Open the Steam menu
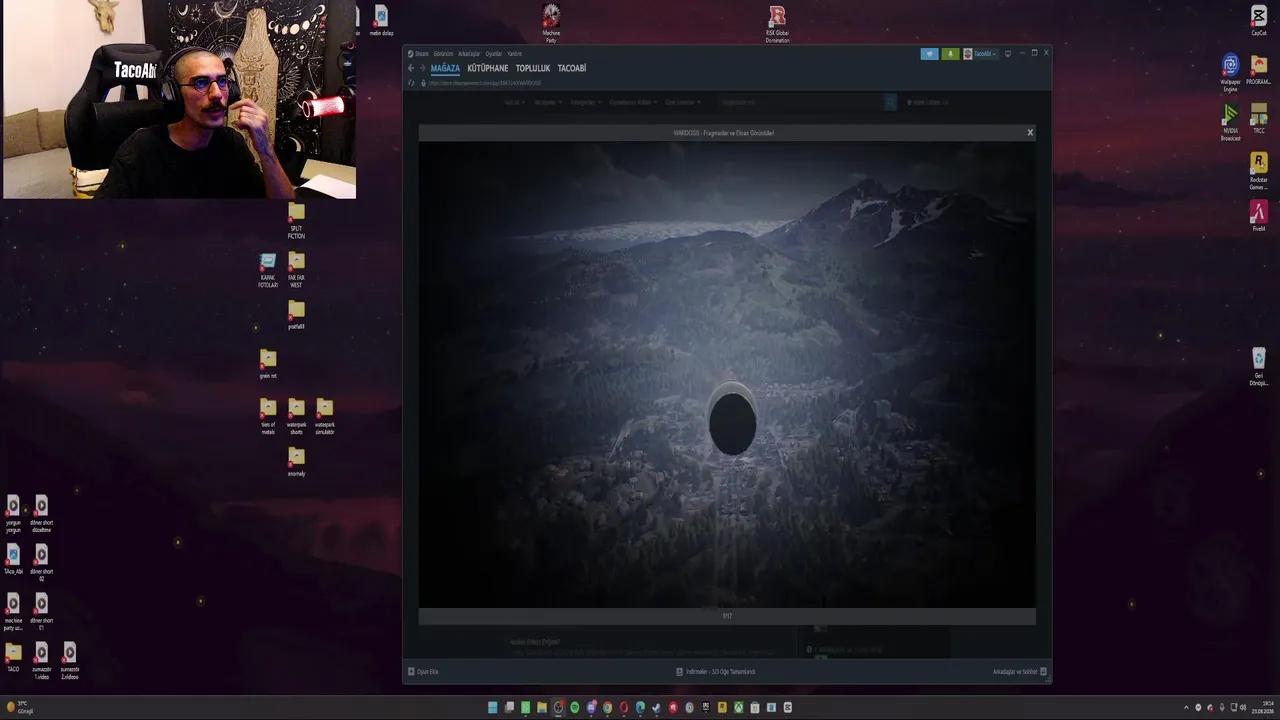This screenshot has width=1280, height=720. click(419, 54)
